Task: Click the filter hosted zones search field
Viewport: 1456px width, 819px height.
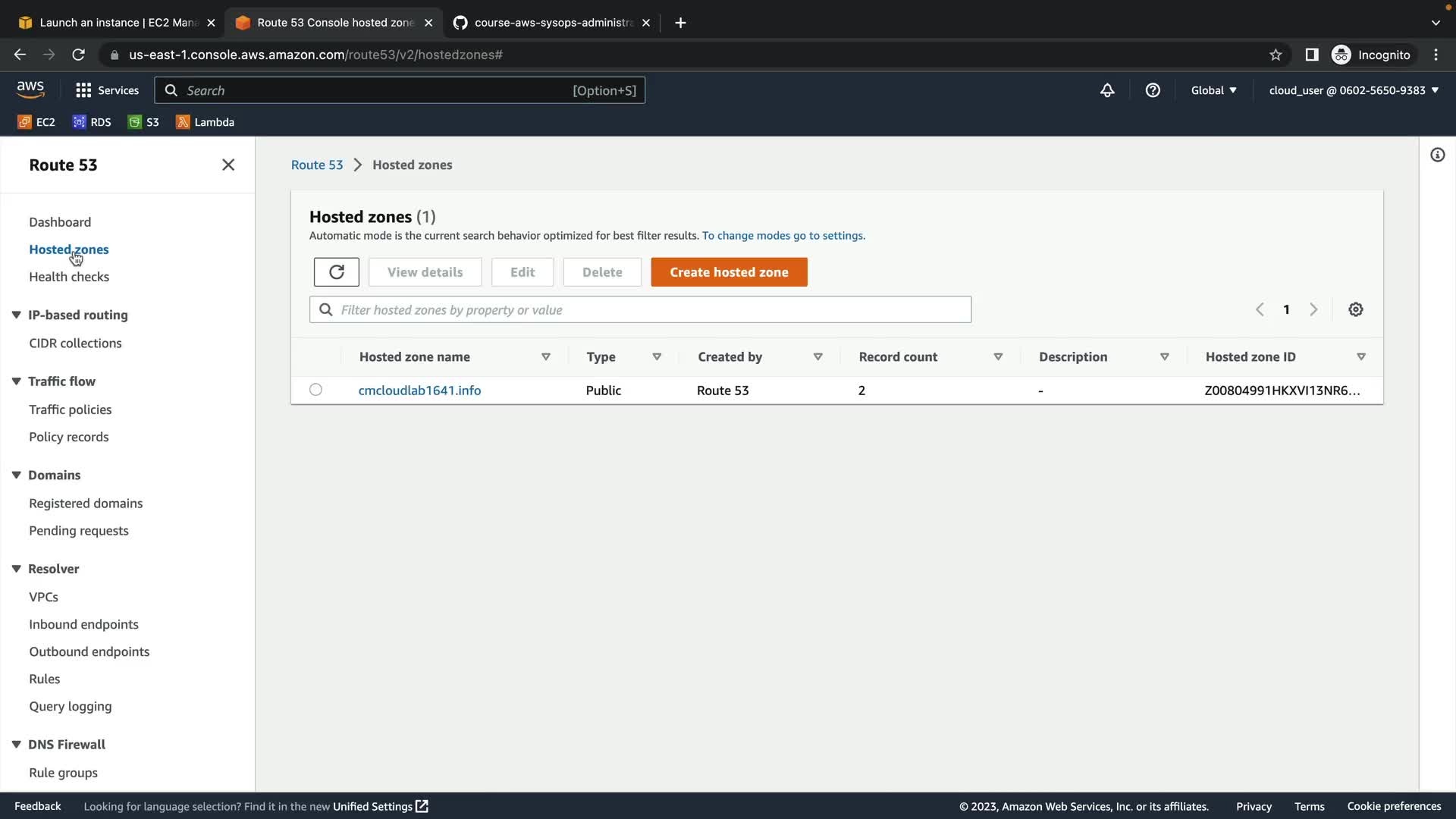Action: coord(640,309)
